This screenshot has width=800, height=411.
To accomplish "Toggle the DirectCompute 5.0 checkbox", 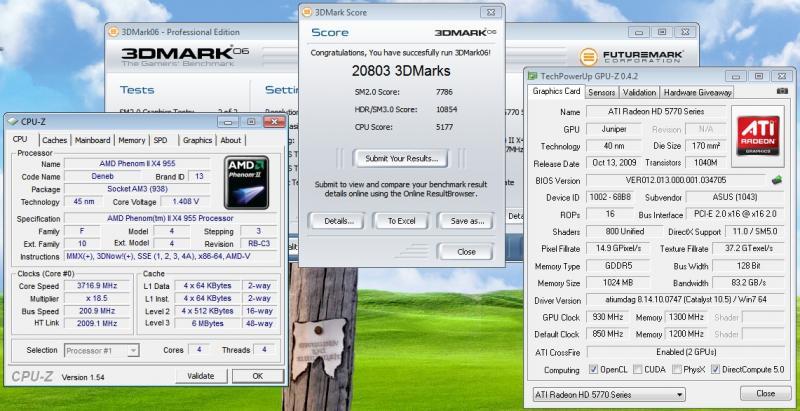I will point(715,369).
